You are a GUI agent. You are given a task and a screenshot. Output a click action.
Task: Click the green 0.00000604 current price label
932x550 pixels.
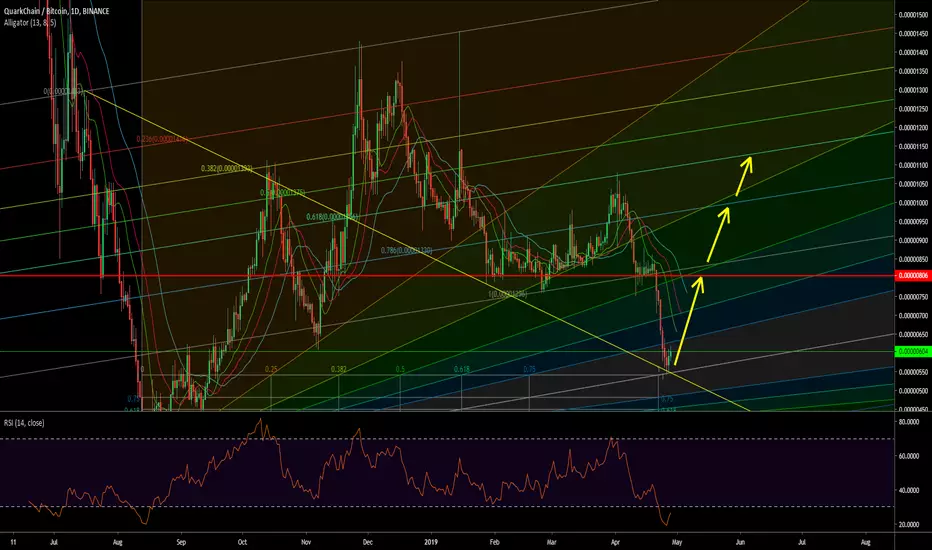tap(912, 352)
